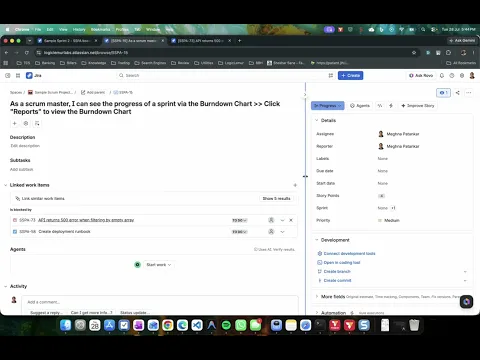Open Visual Studio Code from the Dock

pos(197,325)
